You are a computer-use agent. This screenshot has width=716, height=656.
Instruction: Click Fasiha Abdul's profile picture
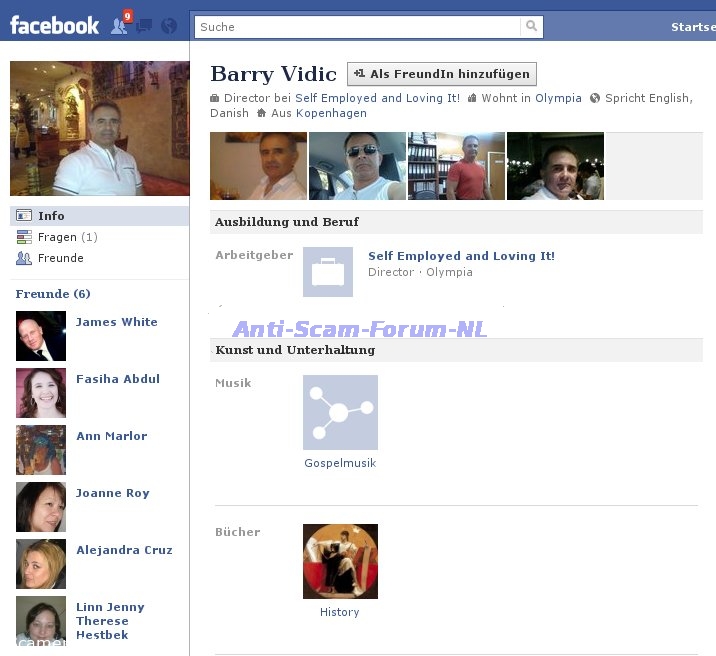[x=41, y=393]
